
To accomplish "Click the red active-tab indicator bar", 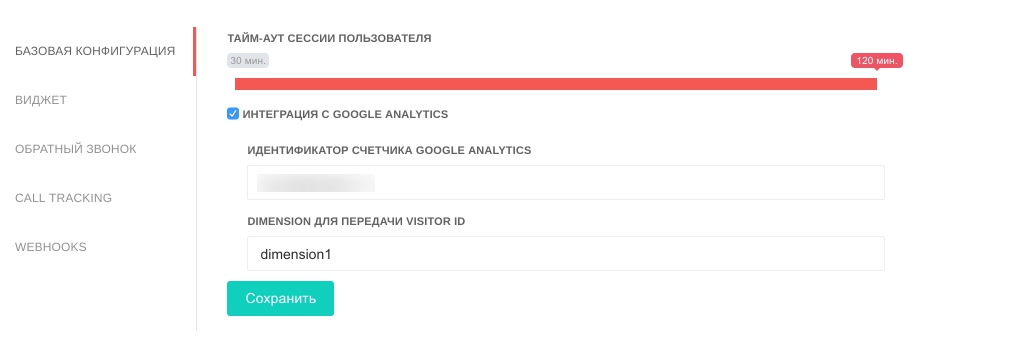I will 195,52.
